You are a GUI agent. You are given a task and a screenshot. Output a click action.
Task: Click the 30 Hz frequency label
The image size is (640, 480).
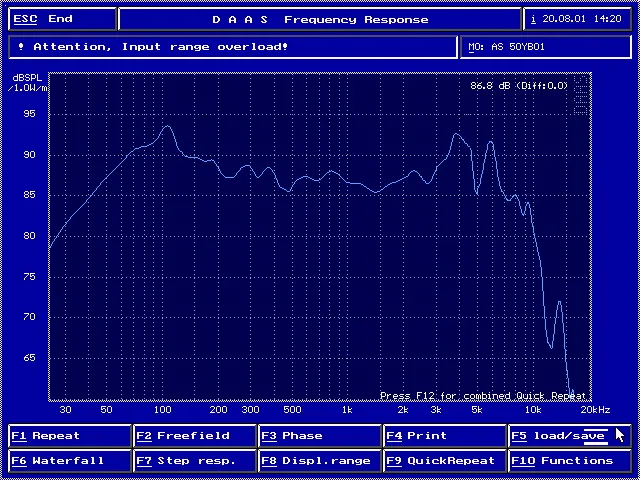click(66, 410)
